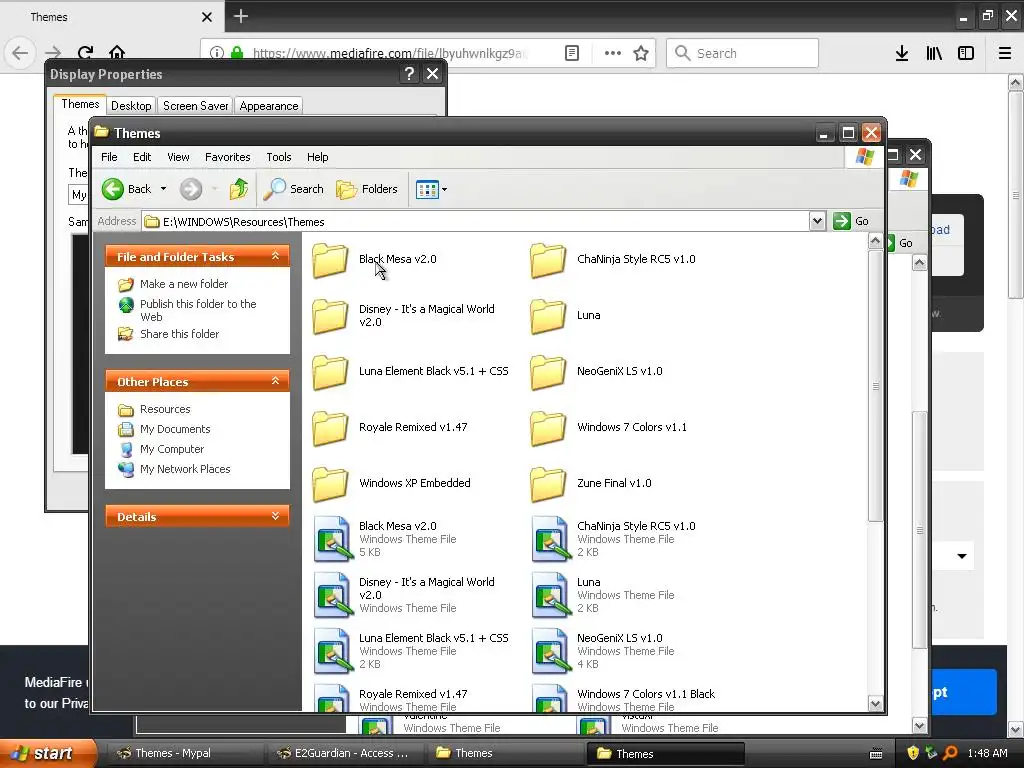Click the Go button beside the address bar
Screen dimensions: 1024x768
click(x=851, y=221)
